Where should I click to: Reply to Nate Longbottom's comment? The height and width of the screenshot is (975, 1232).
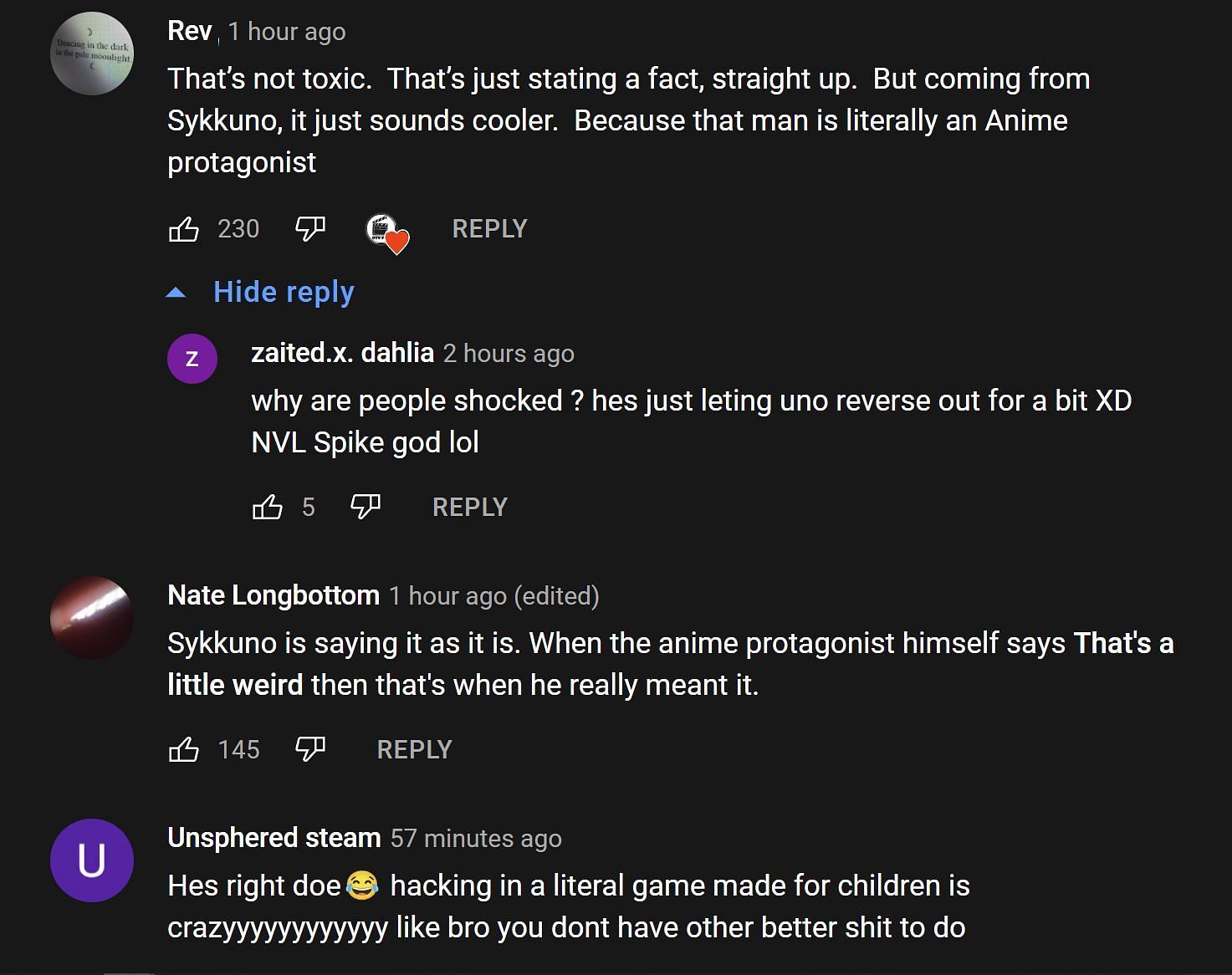click(414, 749)
